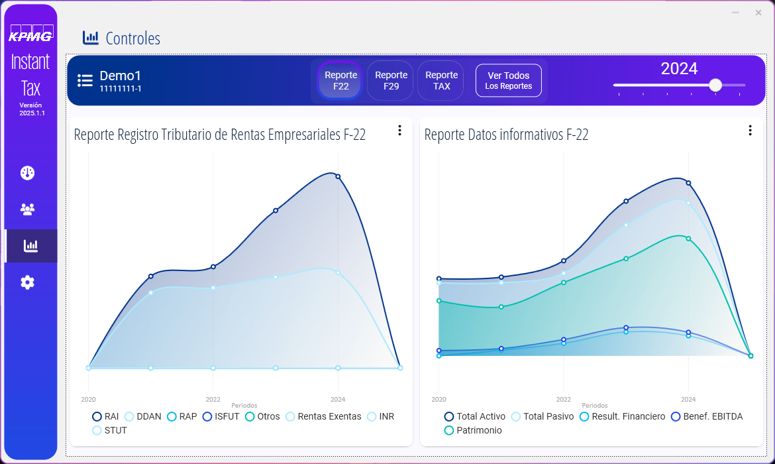
Task: Open the settings gear in sidebar
Action: 28,282
